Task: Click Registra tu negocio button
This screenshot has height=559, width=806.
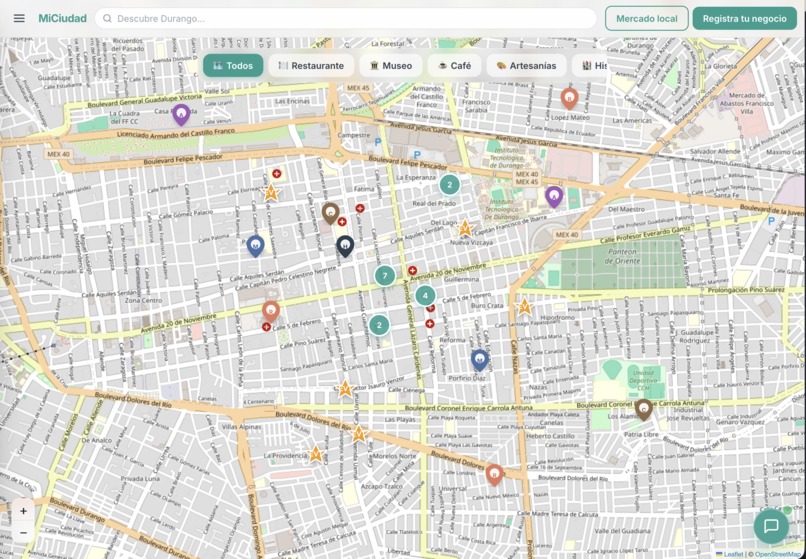Action: (x=744, y=19)
